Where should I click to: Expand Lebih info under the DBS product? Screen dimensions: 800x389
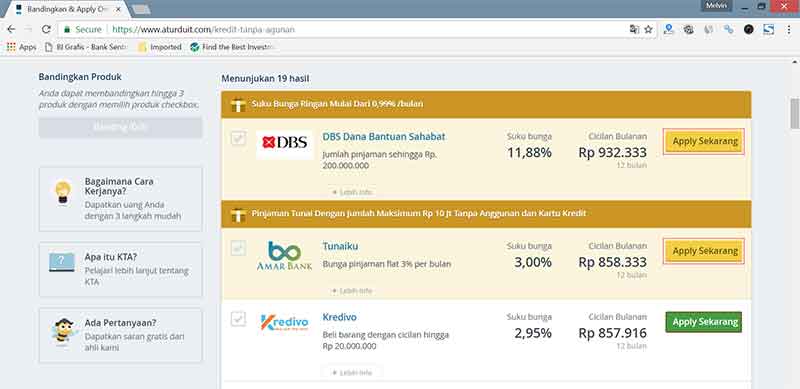pyautogui.click(x=352, y=192)
